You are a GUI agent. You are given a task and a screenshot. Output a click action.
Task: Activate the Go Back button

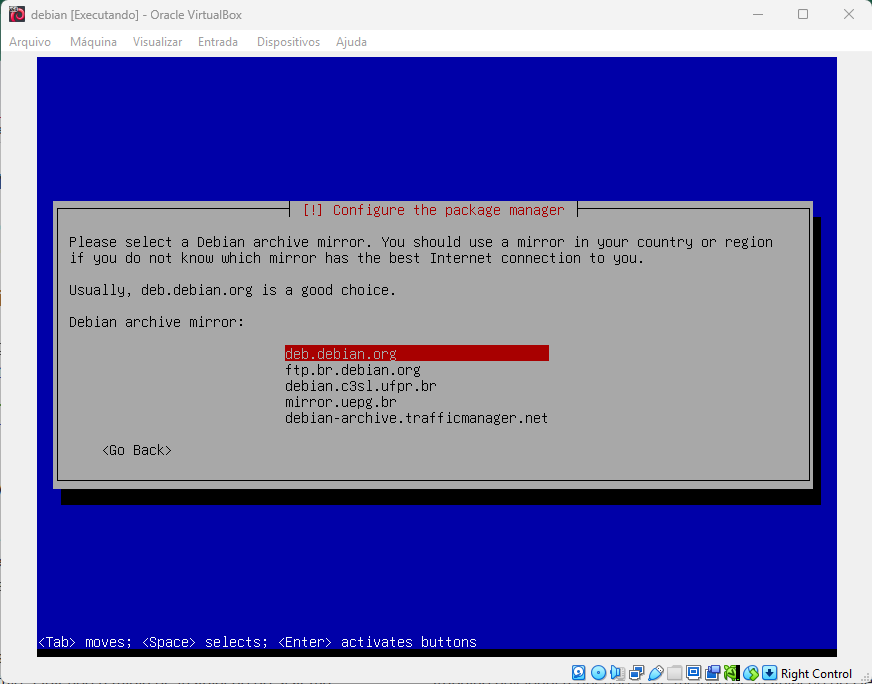coord(137,450)
